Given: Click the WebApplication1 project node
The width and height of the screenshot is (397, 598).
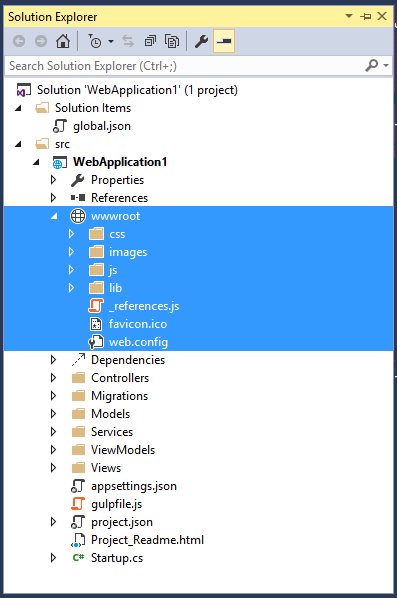Looking at the screenshot, I should 120,162.
